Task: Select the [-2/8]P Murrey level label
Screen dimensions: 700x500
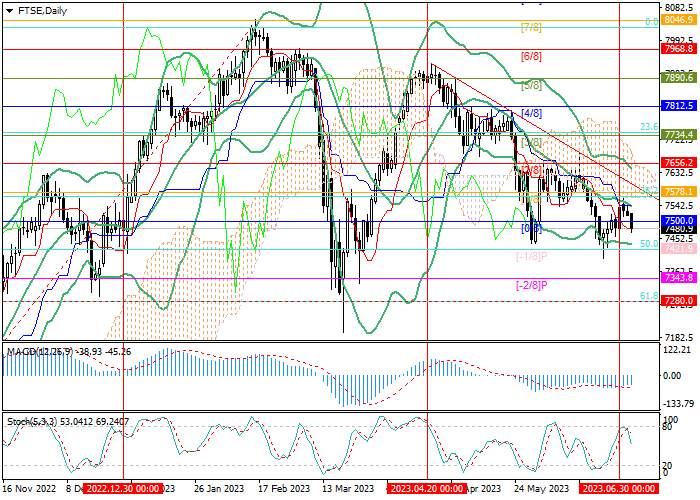Action: coord(532,285)
